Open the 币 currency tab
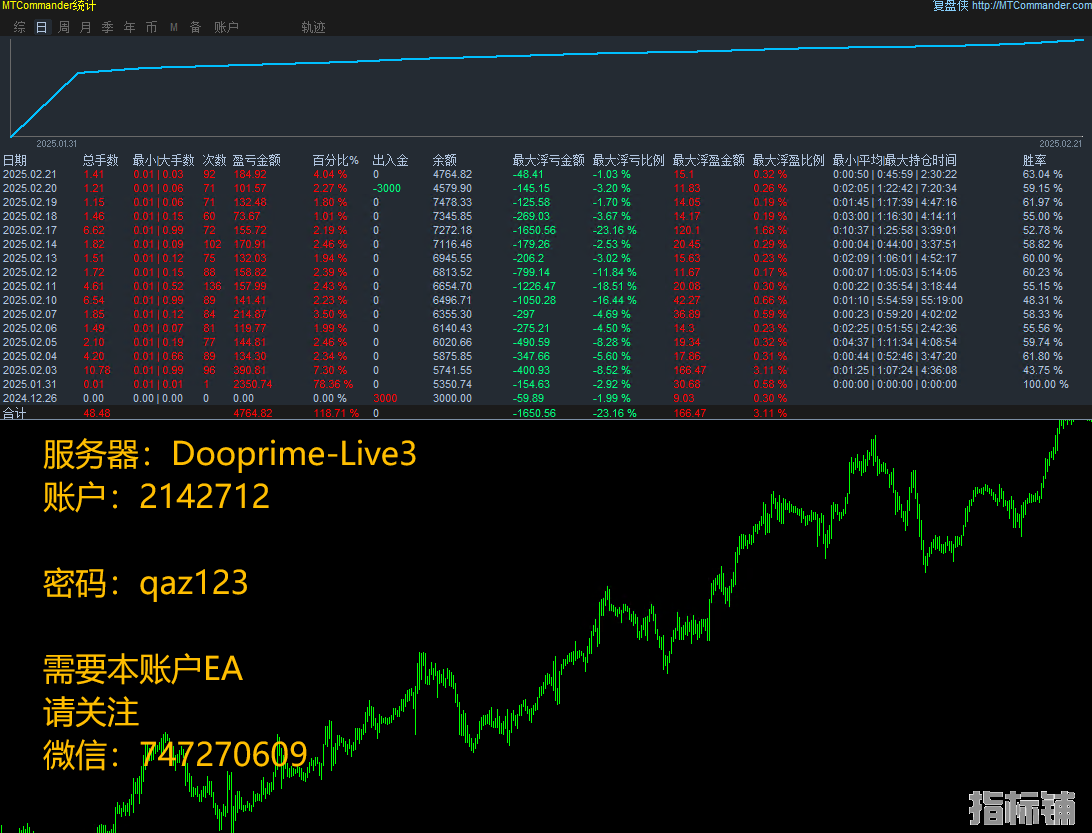 point(151,27)
